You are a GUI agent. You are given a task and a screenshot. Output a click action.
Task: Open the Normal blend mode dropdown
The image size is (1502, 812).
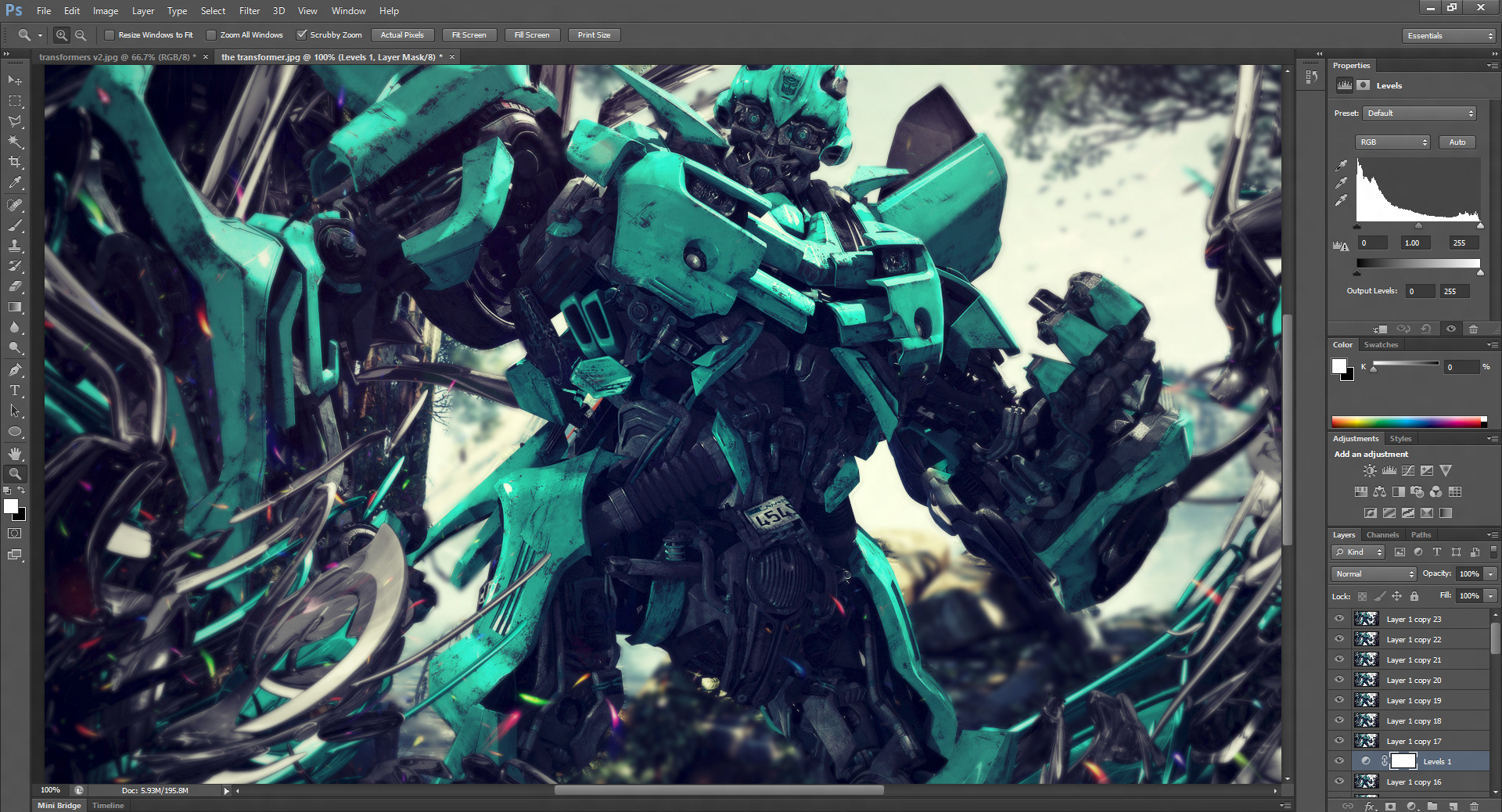pos(1374,574)
